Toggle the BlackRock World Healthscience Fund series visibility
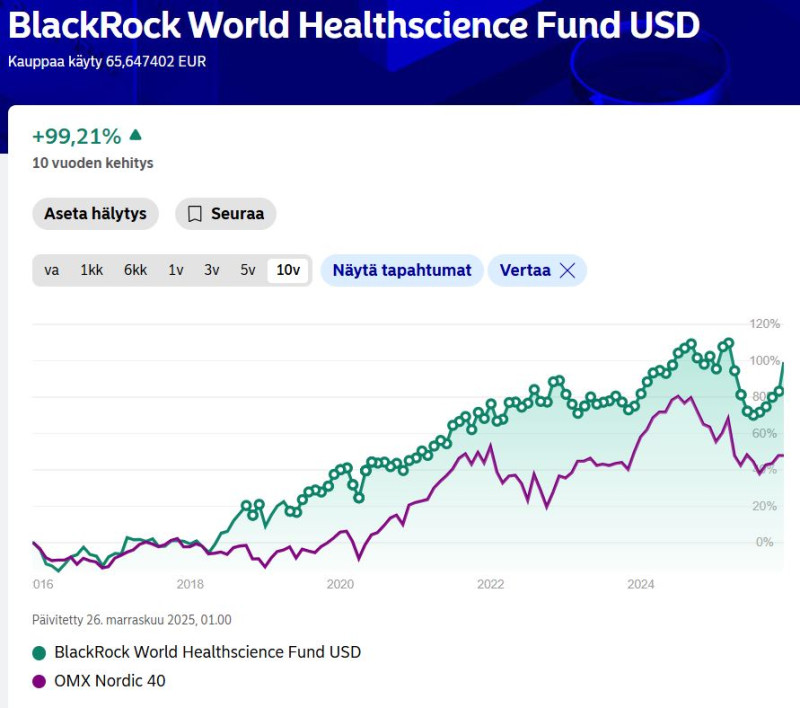Image resolution: width=800 pixels, height=708 pixels. [210, 652]
